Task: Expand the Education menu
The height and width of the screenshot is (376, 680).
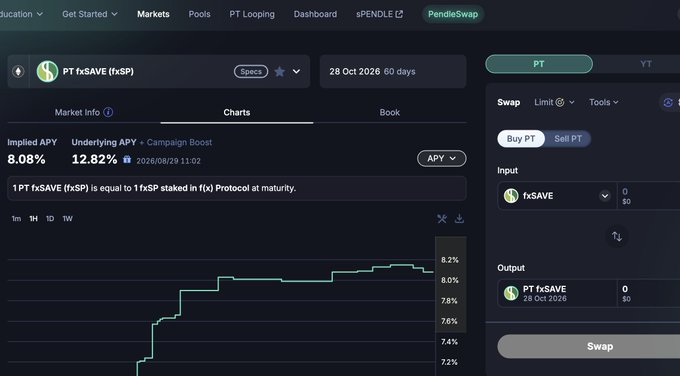Action: pos(21,14)
